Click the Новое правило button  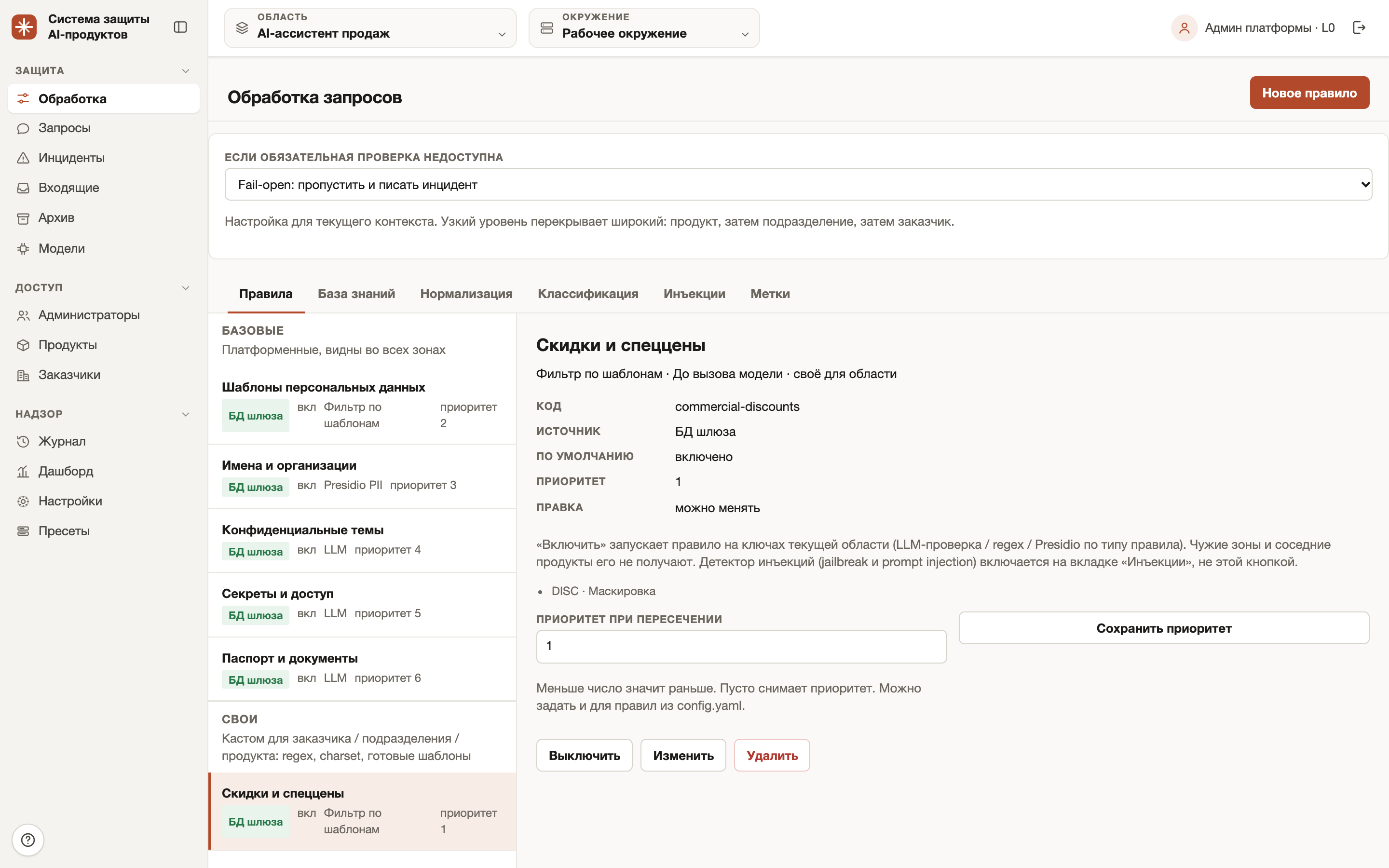pos(1309,93)
